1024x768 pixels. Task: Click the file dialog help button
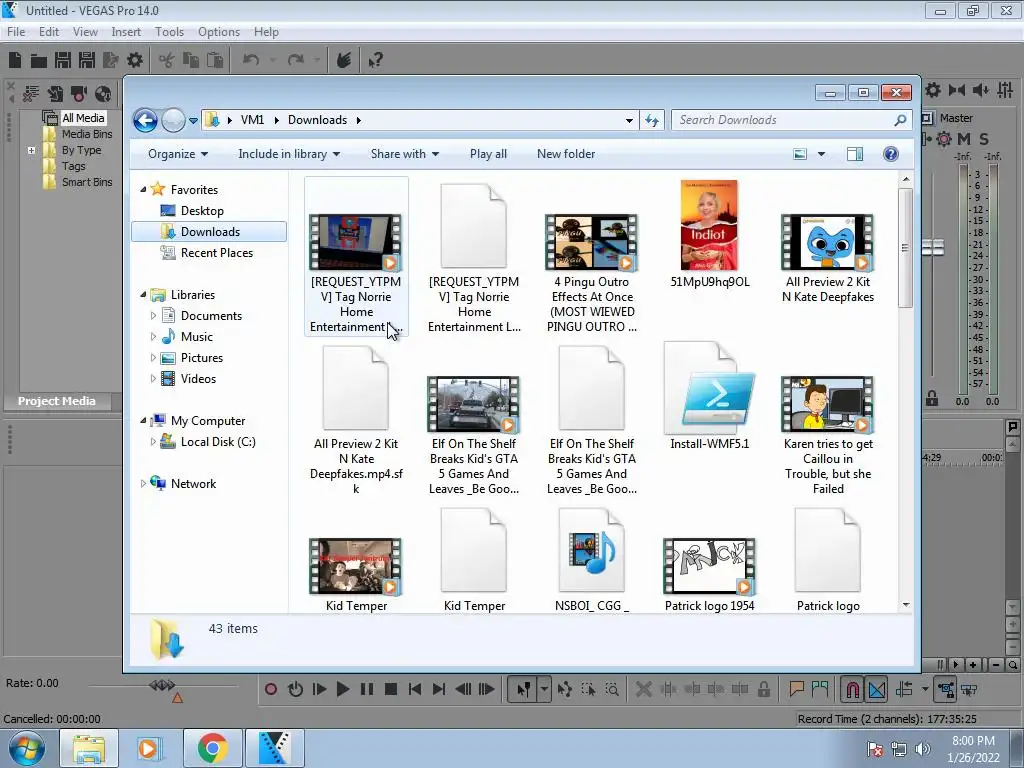[x=890, y=154]
